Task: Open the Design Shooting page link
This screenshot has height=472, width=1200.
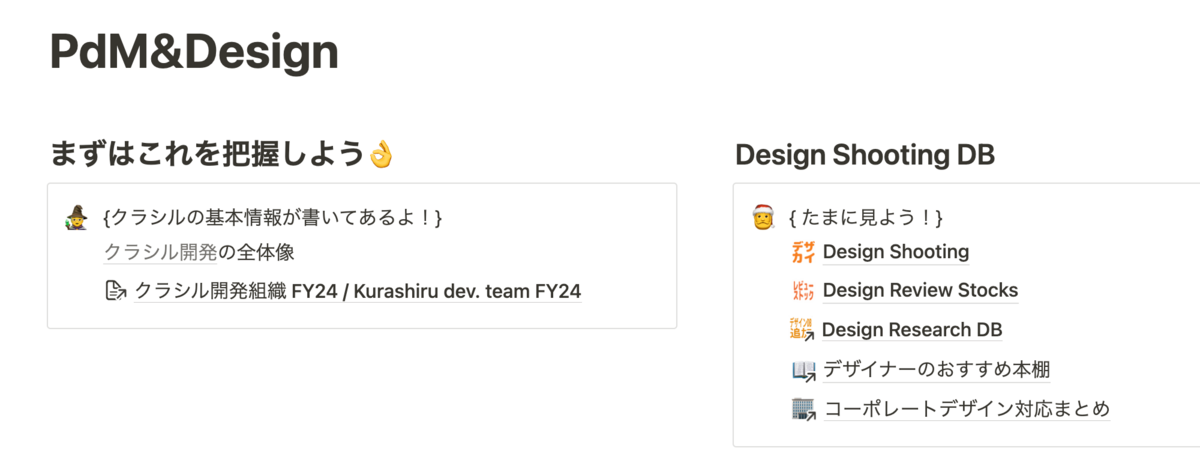Action: click(x=895, y=252)
